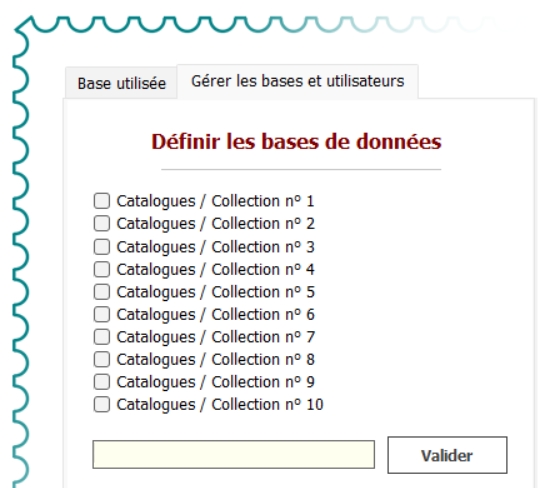Toggle the Collection n° 9 checkbox
This screenshot has height=488, width=549.
[102, 382]
